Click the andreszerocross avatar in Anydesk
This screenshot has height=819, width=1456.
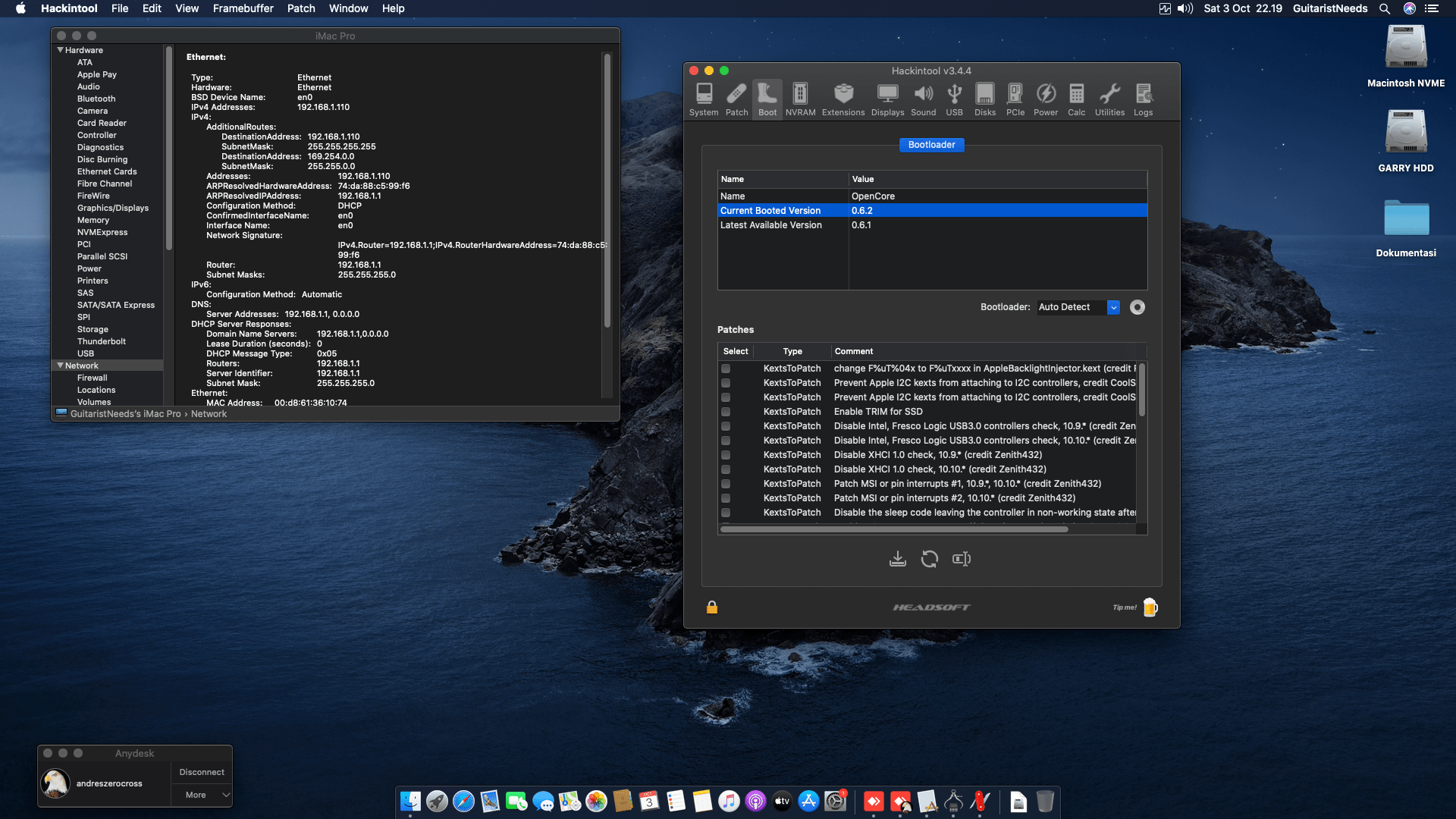coord(55,783)
